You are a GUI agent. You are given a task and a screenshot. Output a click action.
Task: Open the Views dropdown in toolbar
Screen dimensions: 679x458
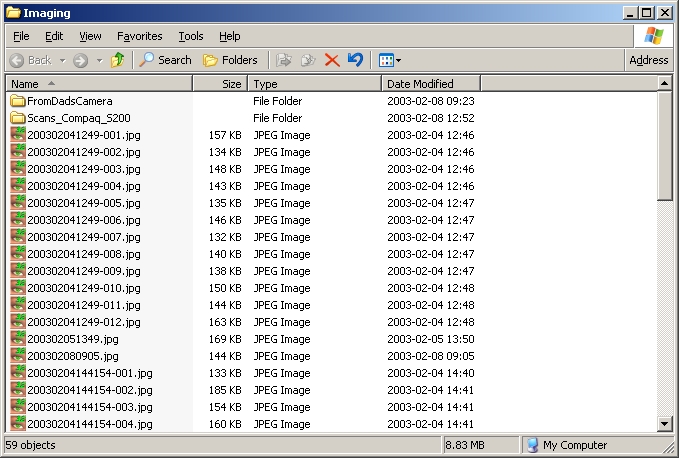point(390,60)
